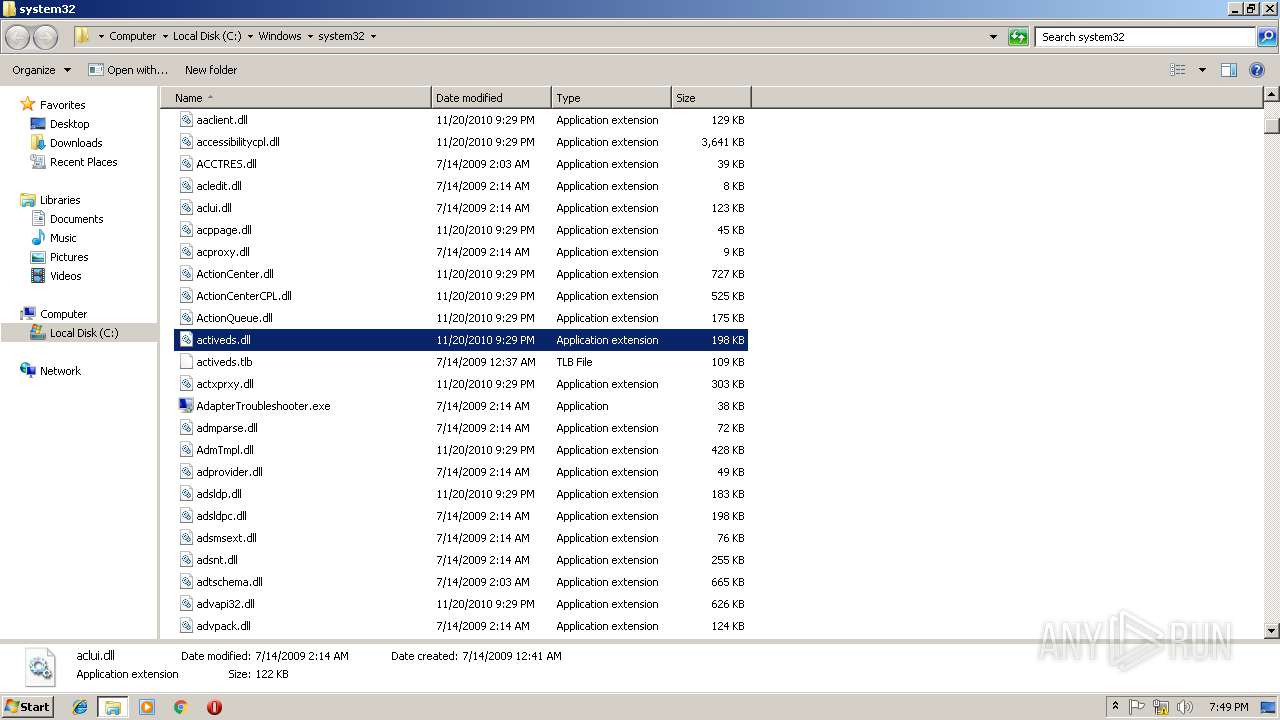Click into the Search system32 field
Viewport: 1280px width, 720px height.
click(1145, 37)
